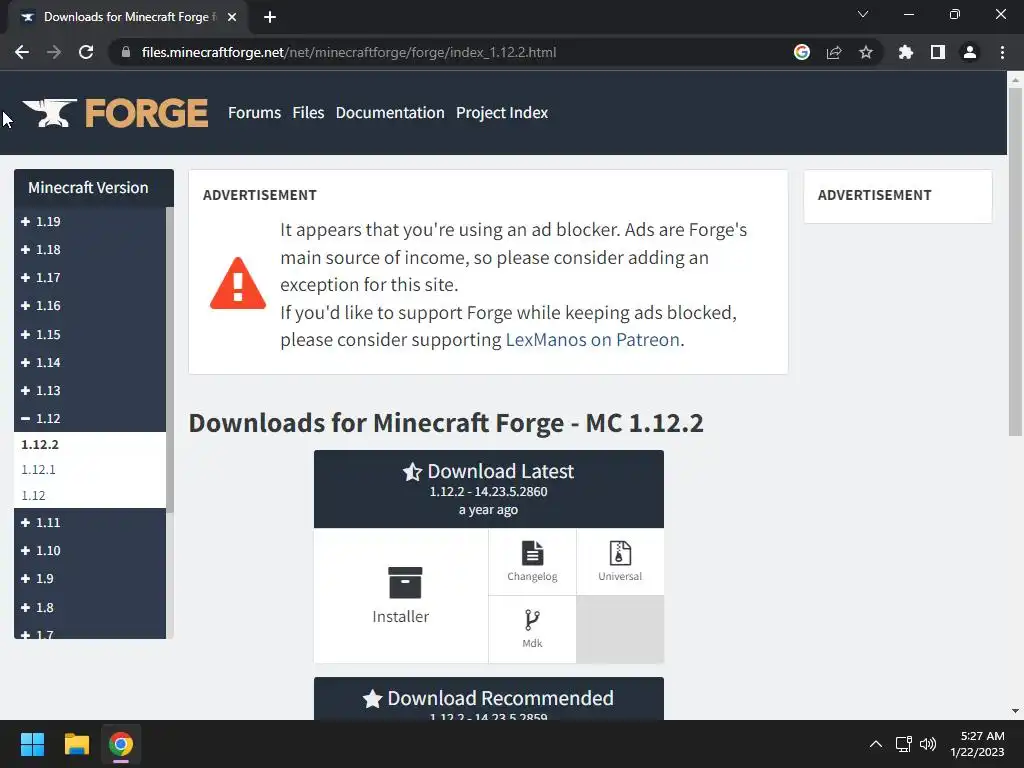Show hidden system tray icons
The height and width of the screenshot is (768, 1024).
pos(876,744)
